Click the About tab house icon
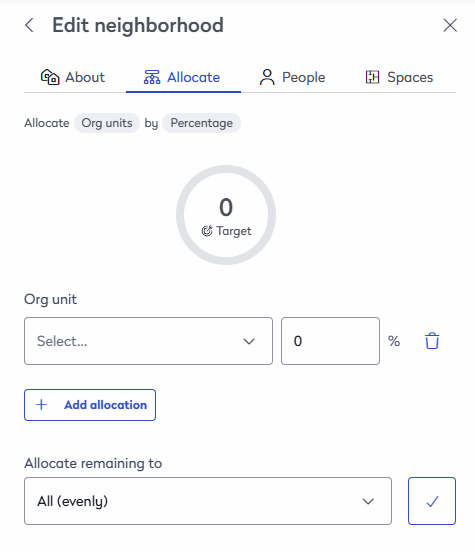Image resolution: width=475 pixels, height=552 pixels. [x=50, y=77]
